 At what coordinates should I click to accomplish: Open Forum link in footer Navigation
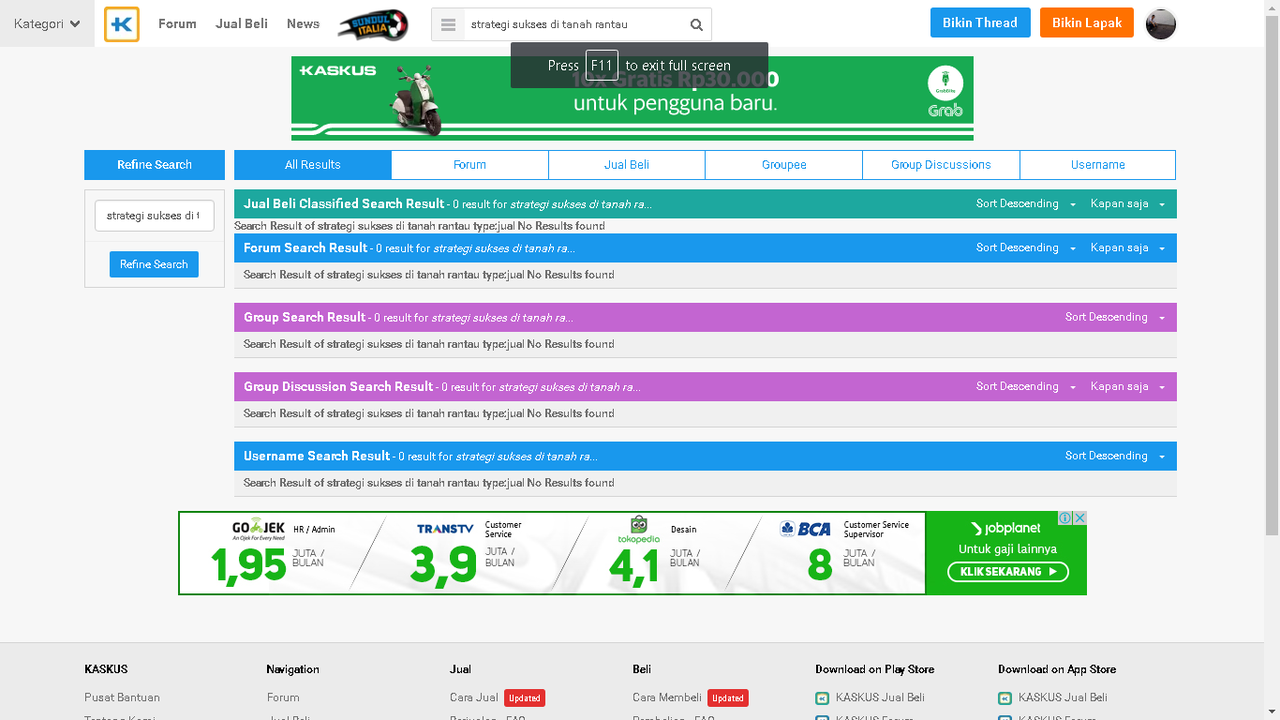(283, 698)
